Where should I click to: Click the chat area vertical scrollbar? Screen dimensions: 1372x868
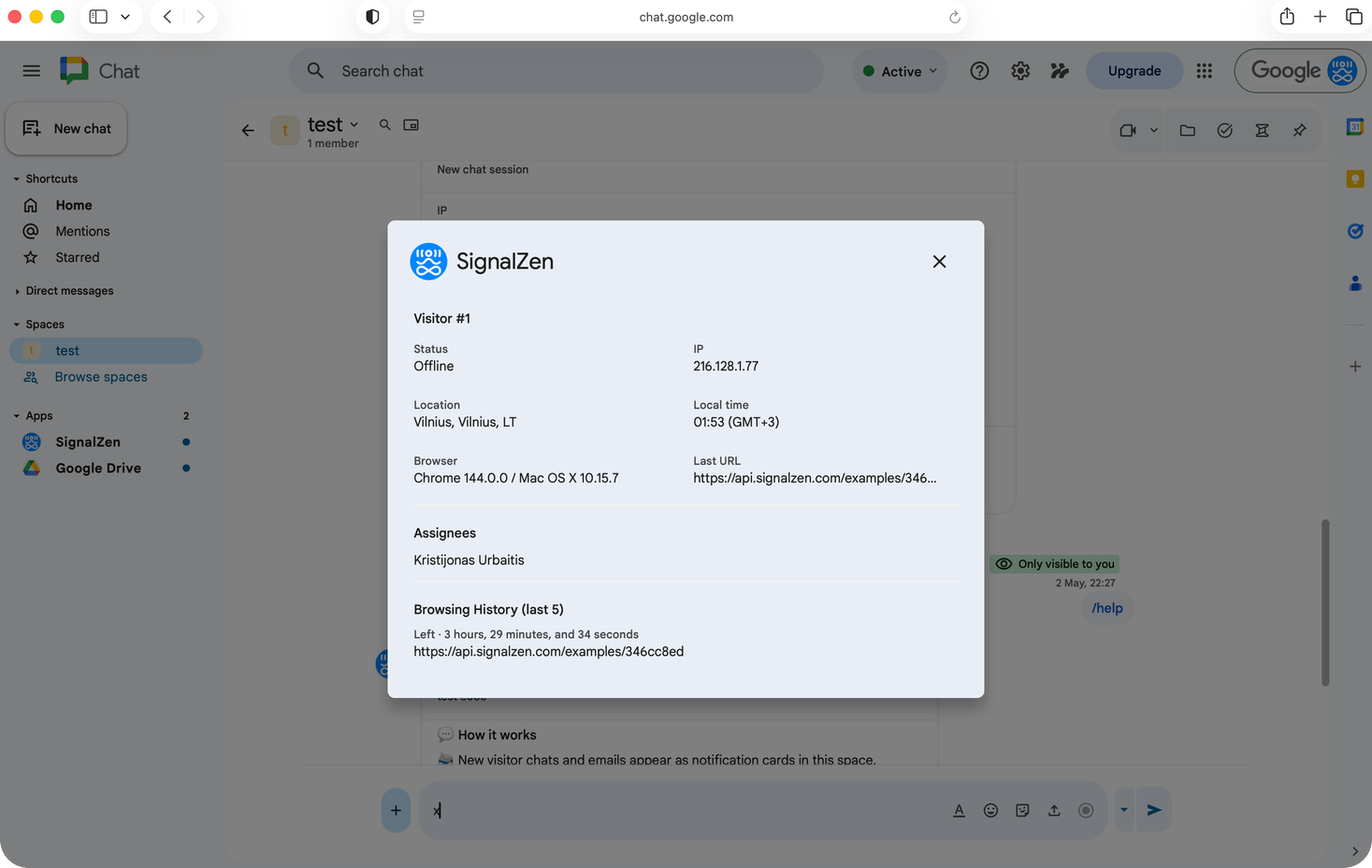1325,603
